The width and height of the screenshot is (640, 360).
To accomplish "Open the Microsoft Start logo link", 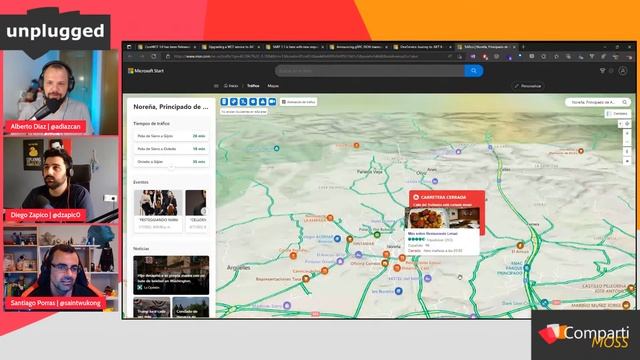I will pyautogui.click(x=146, y=71).
